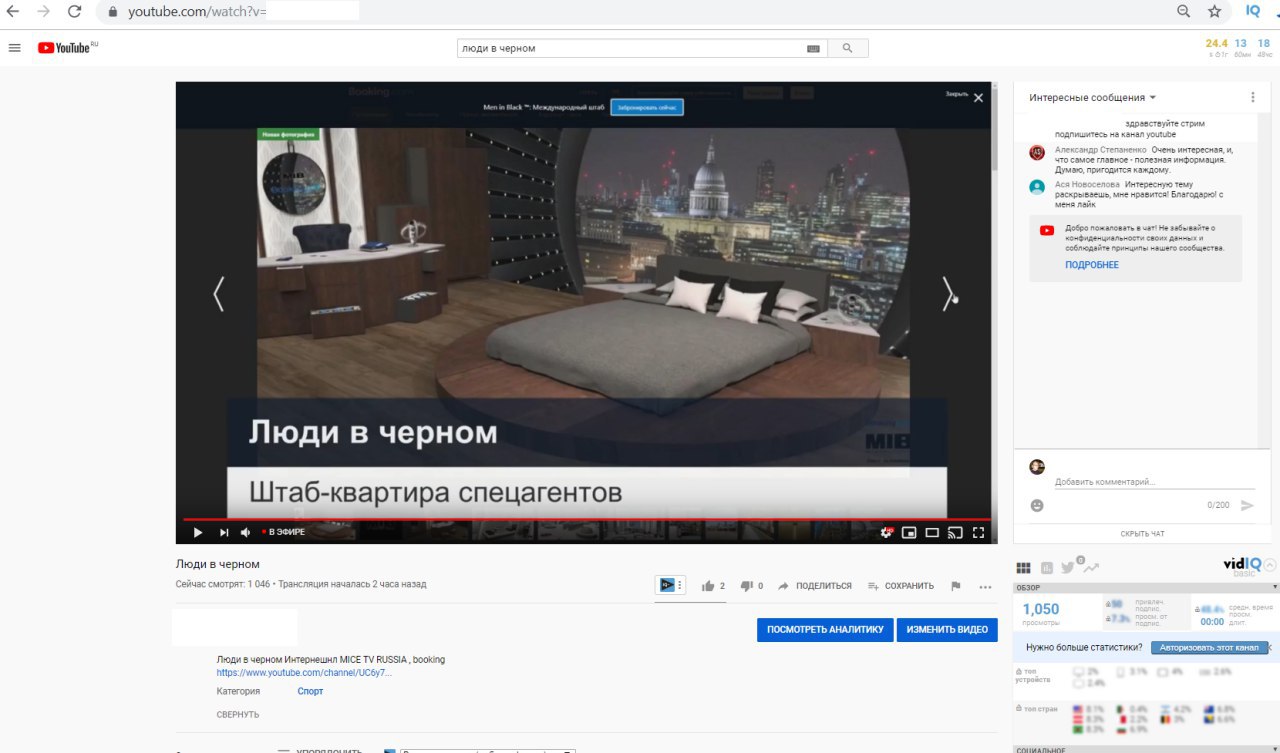Screen dimensions: 1280x753
Task: Mute the video with the speaker icon
Action: pos(246,532)
